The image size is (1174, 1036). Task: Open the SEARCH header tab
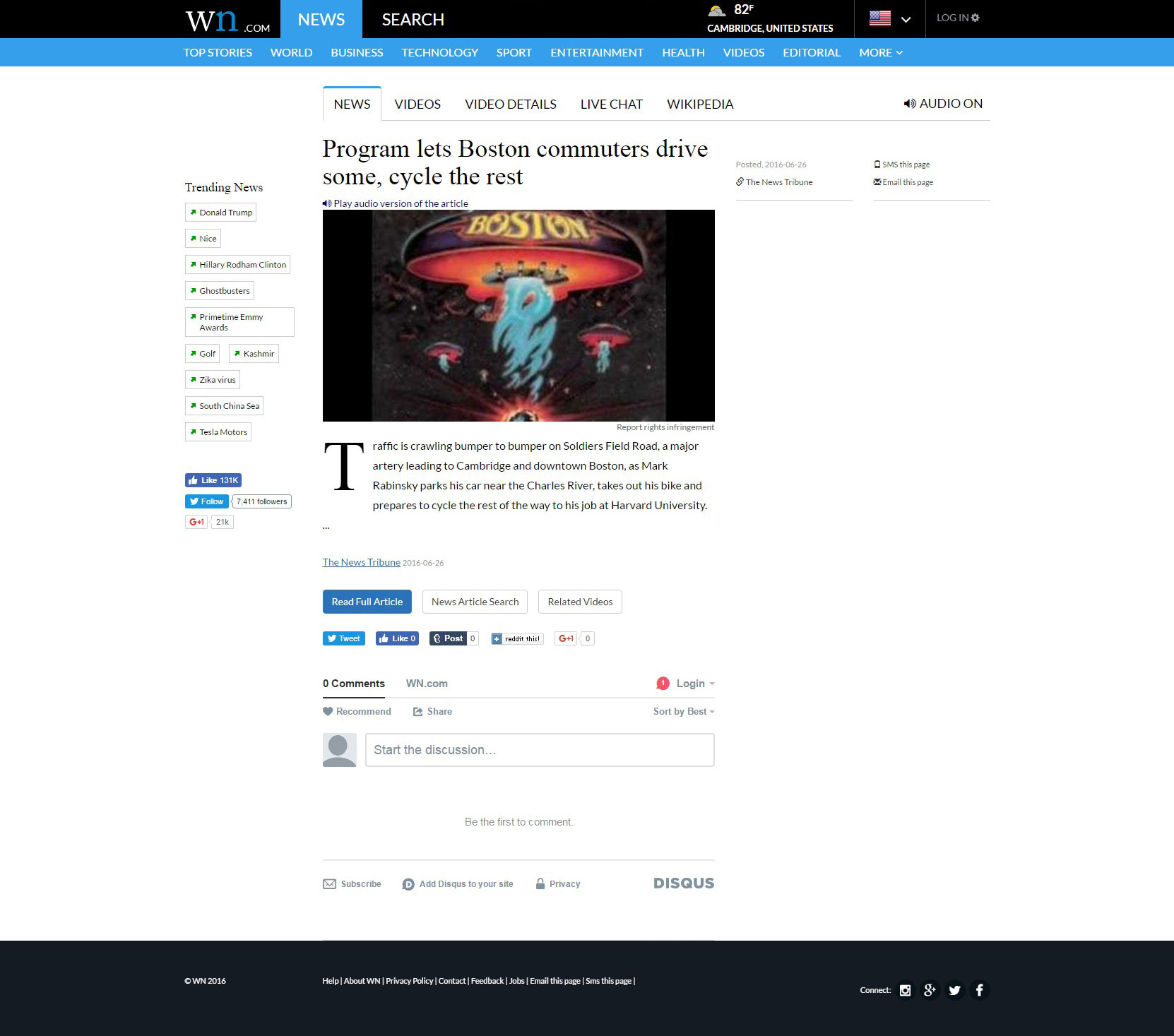[x=413, y=19]
